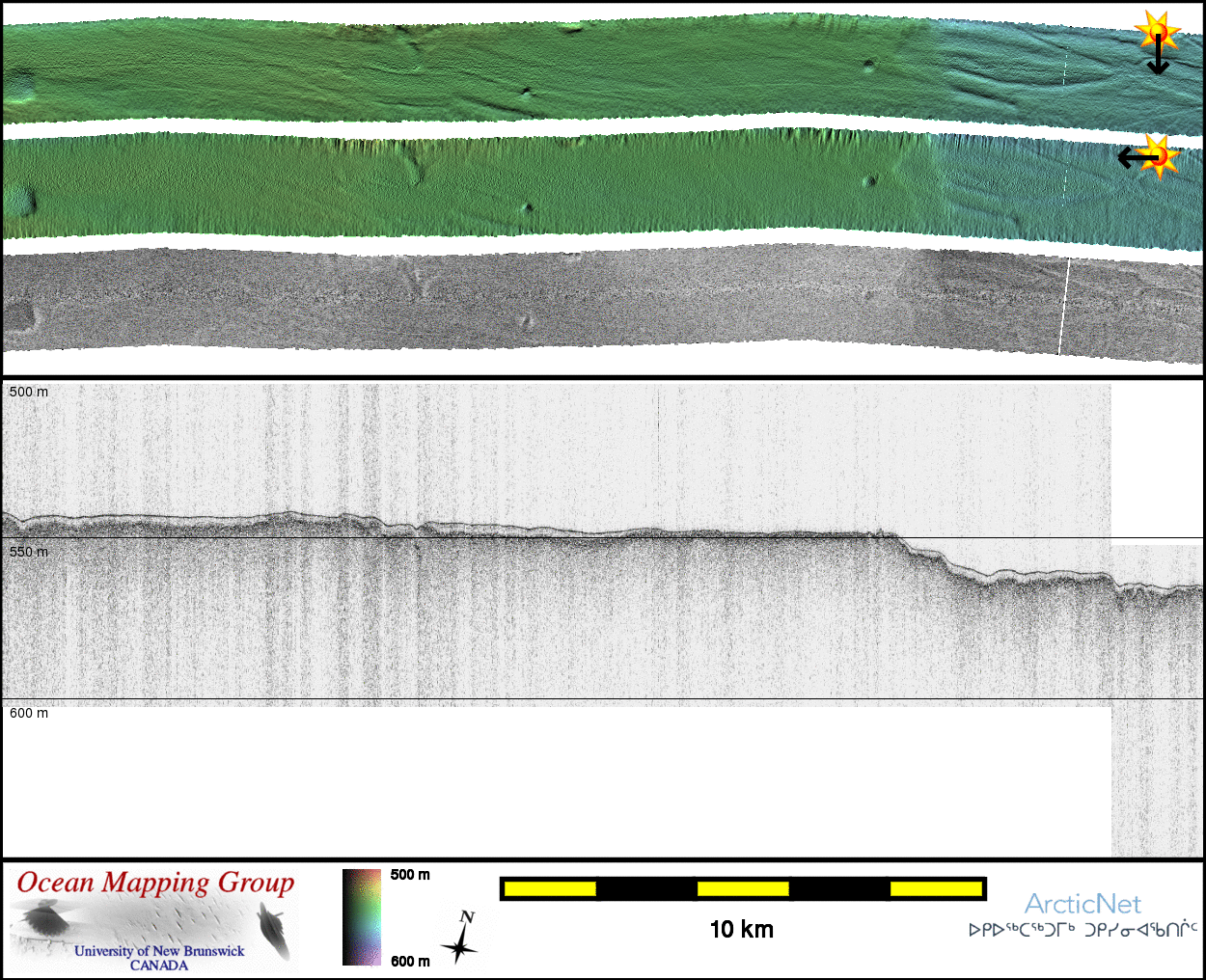The image size is (1206, 980).
Task: Click the depth color scale legend
Action: [362, 917]
